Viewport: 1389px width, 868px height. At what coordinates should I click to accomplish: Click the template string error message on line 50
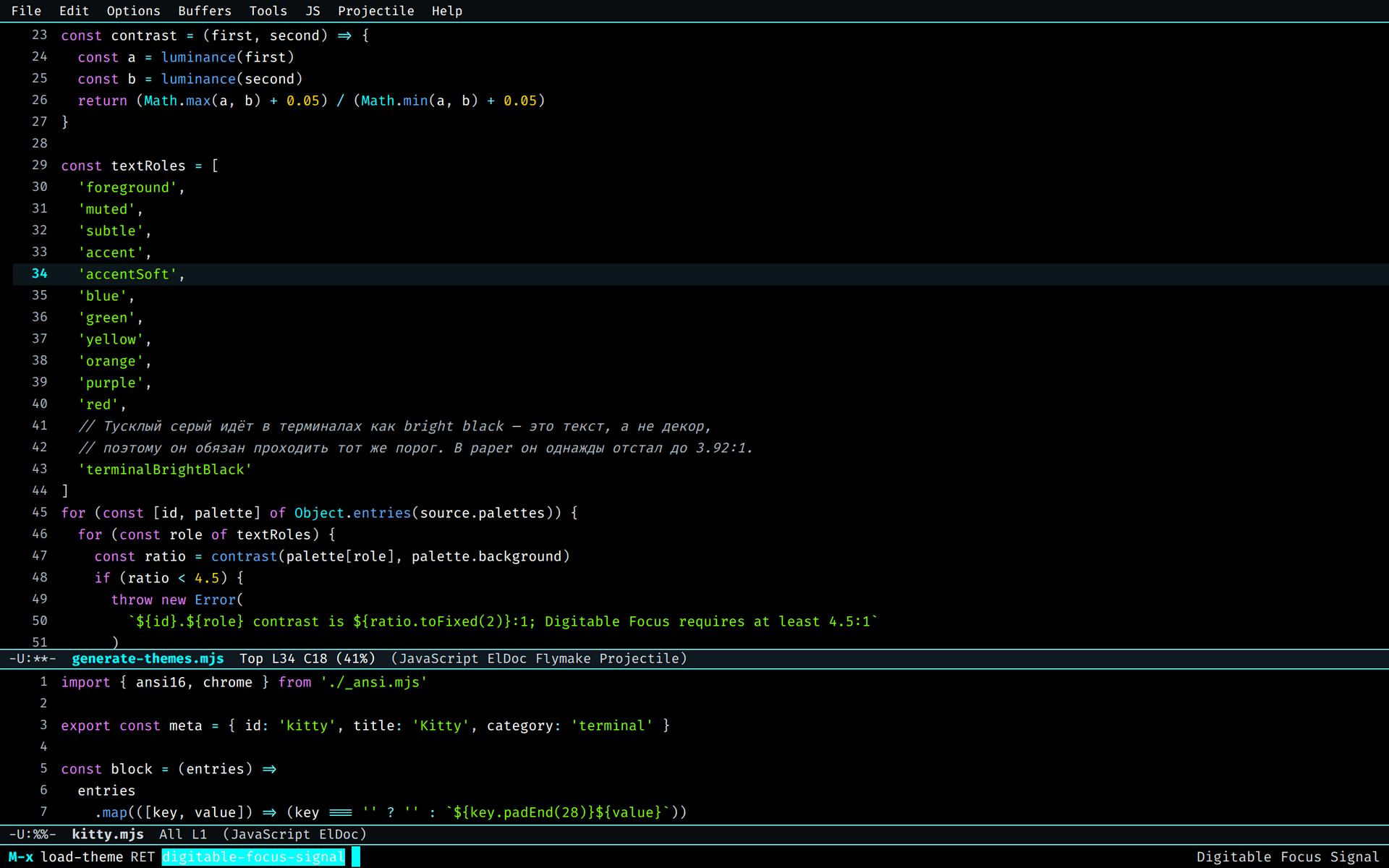coord(503,621)
